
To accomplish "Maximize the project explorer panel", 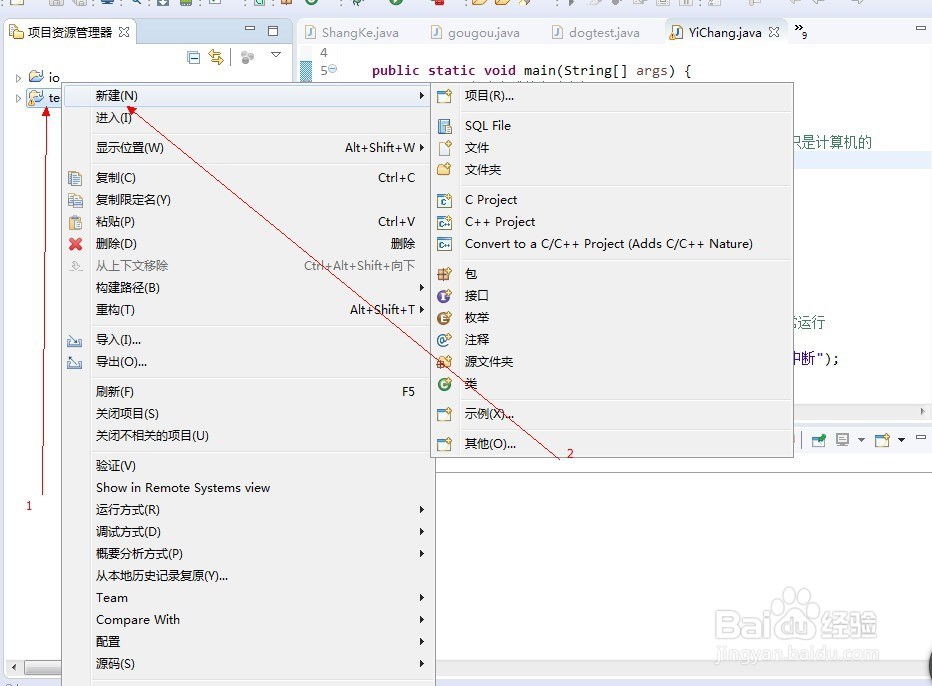I will pos(273,31).
